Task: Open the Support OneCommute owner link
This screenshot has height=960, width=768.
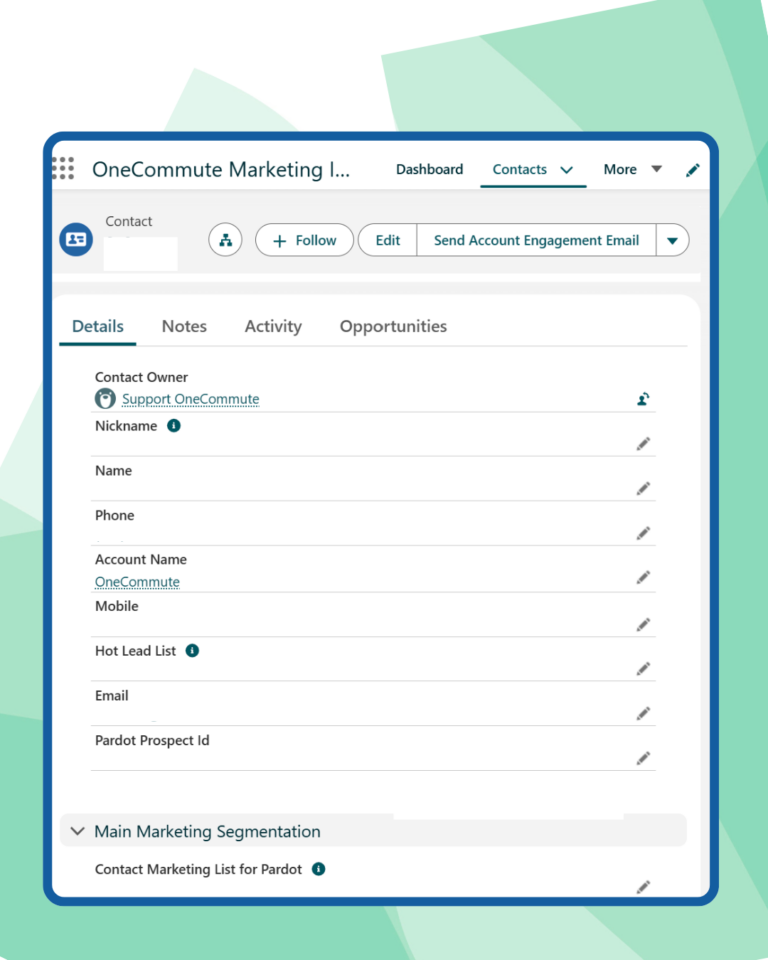Action: [190, 399]
